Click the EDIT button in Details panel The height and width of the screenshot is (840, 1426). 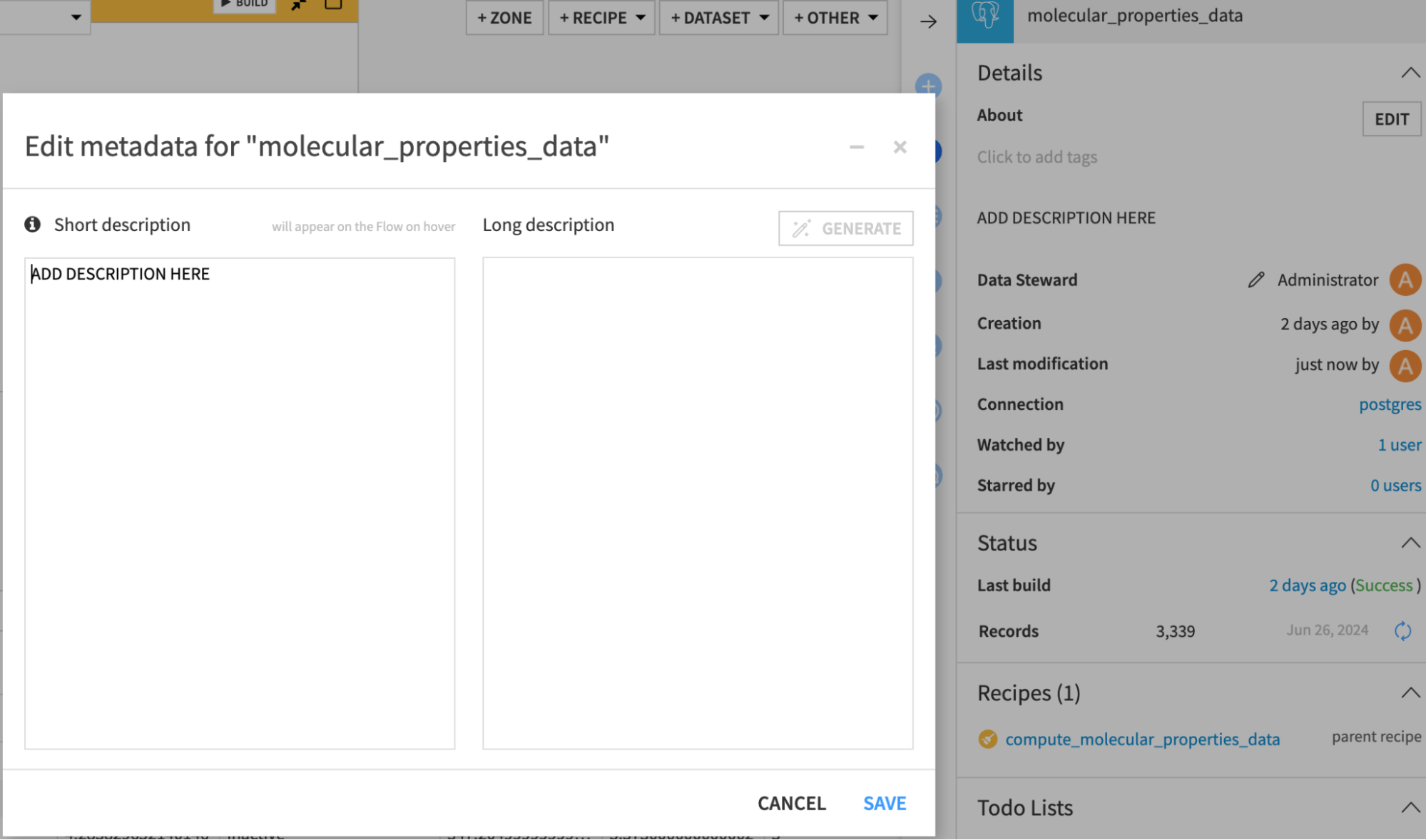[1392, 117]
